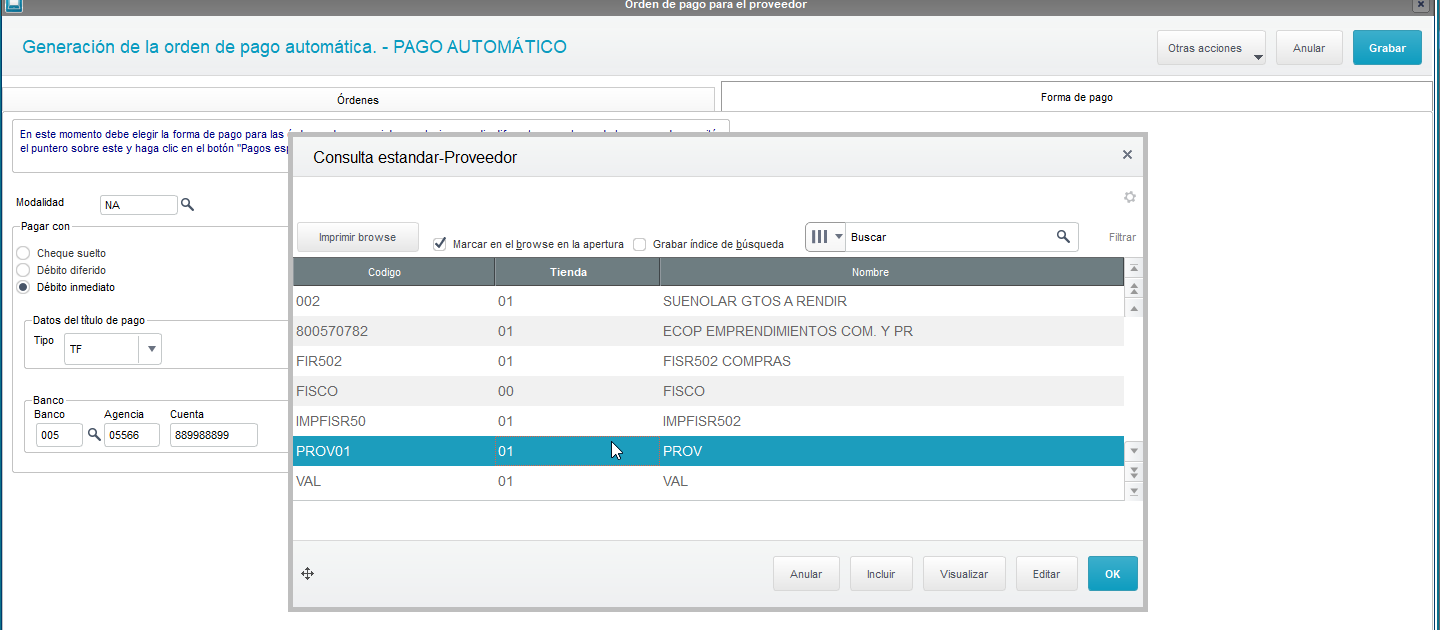Image resolution: width=1440 pixels, height=630 pixels.
Task: Sort by the Nombre column header
Action: coord(892,272)
